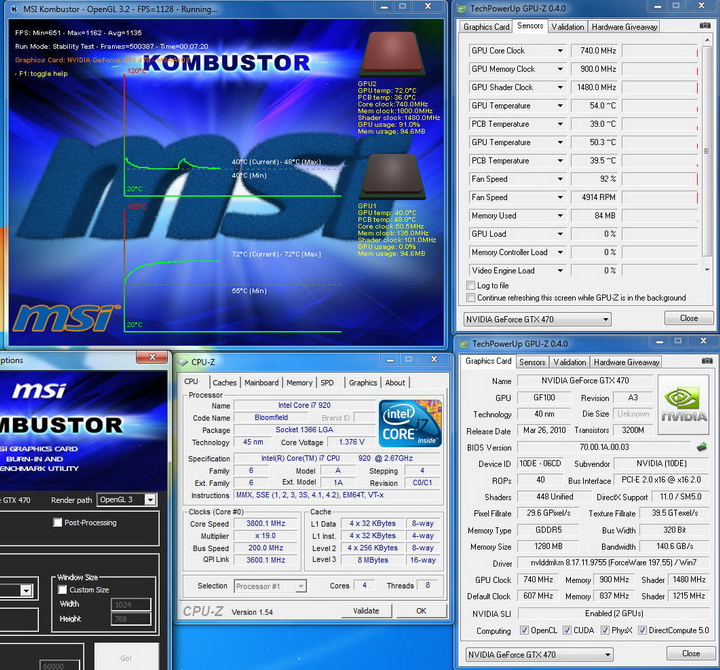This screenshot has width=720, height=670.
Task: Open Memory Controller Load sensor dropdown
Action: pyautogui.click(x=560, y=252)
